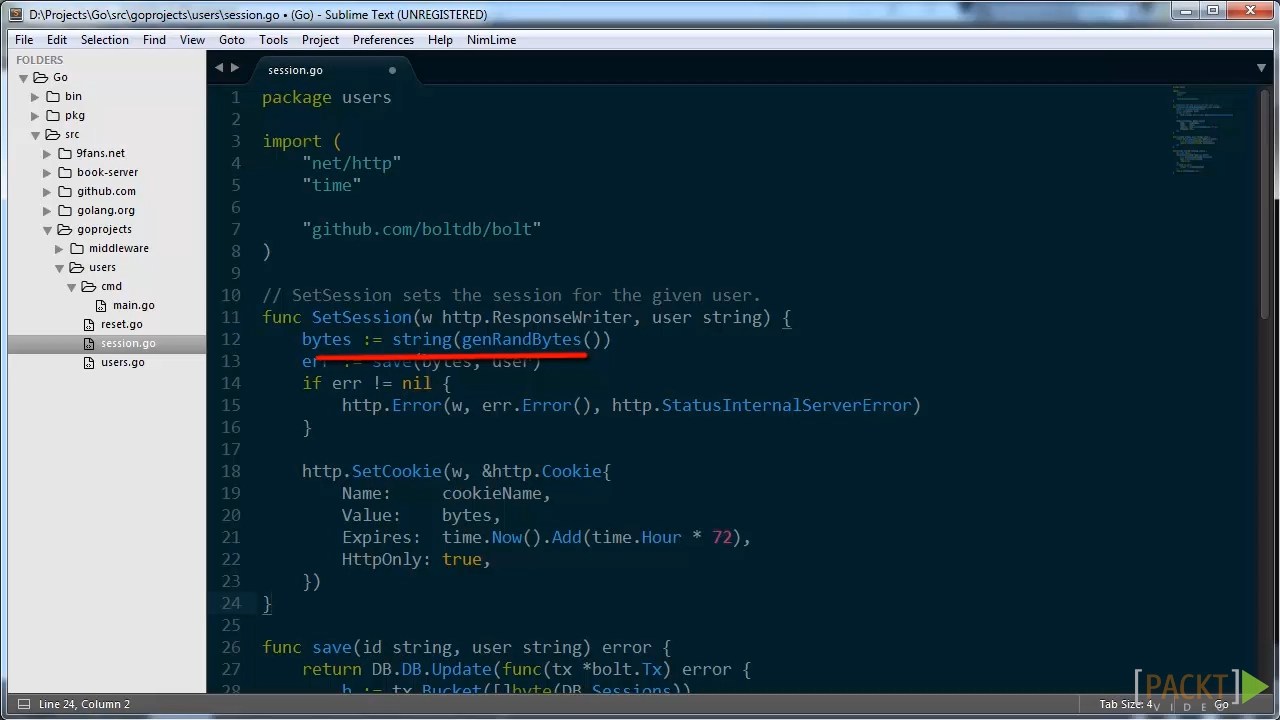Click the Go folder icon
1280x720 pixels.
41,77
